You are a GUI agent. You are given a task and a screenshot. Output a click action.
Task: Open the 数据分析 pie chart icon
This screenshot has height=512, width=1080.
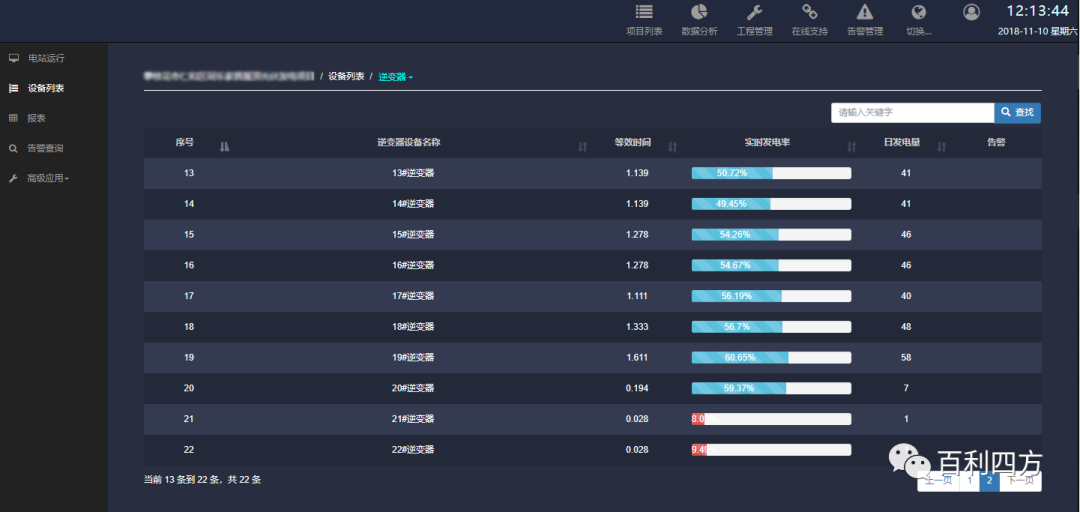pos(699,13)
